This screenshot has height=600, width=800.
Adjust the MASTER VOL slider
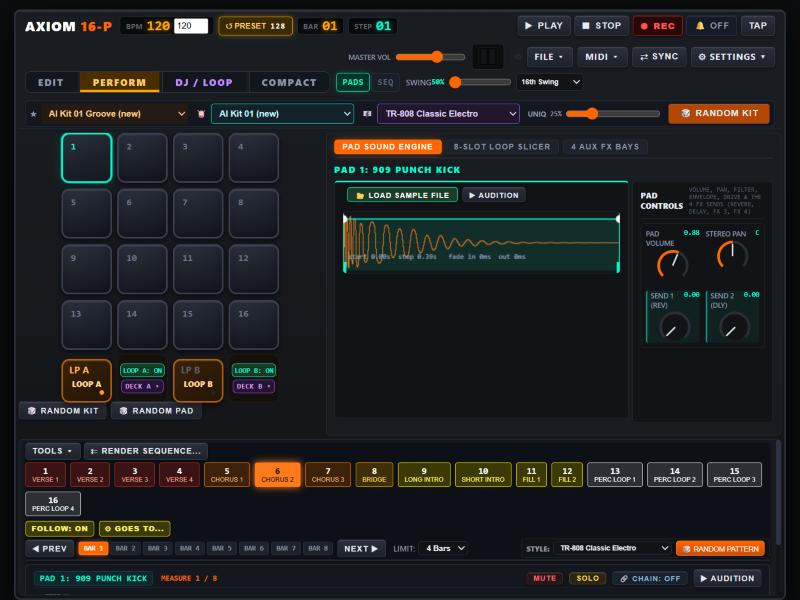pos(431,57)
